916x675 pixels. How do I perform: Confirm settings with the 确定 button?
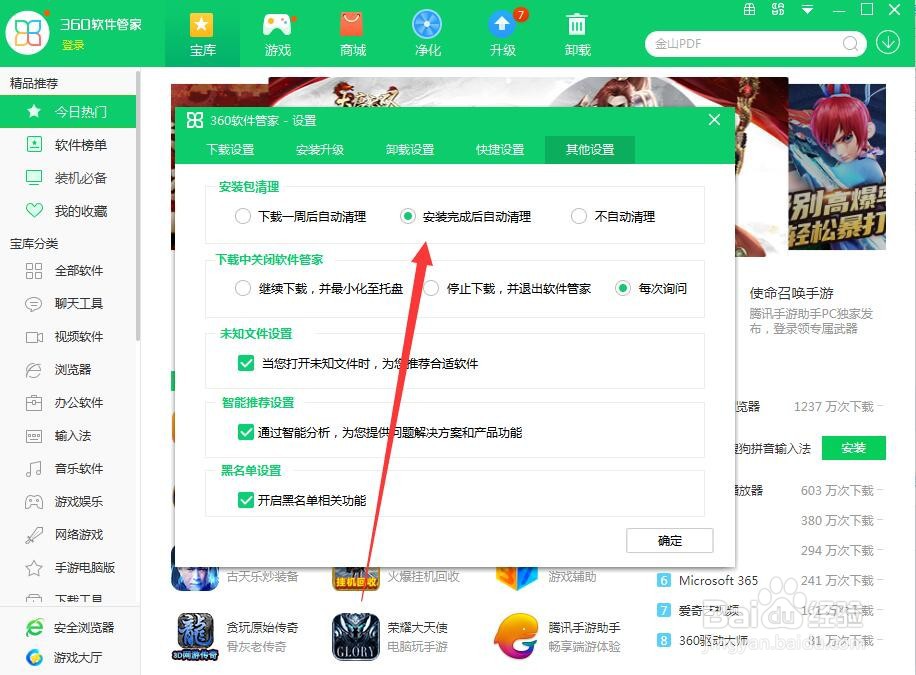669,540
